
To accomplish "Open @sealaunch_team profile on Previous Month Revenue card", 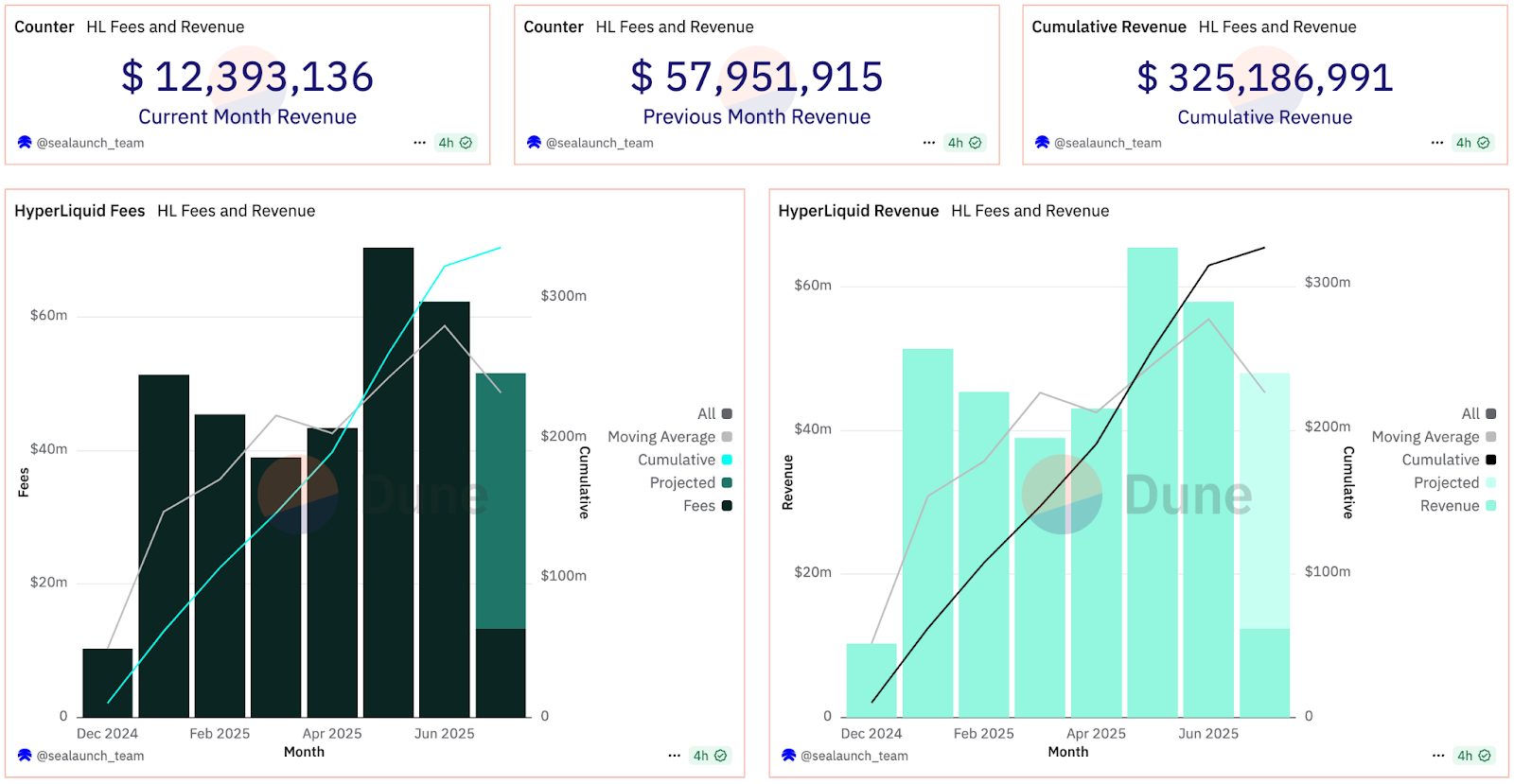I will [599, 143].
